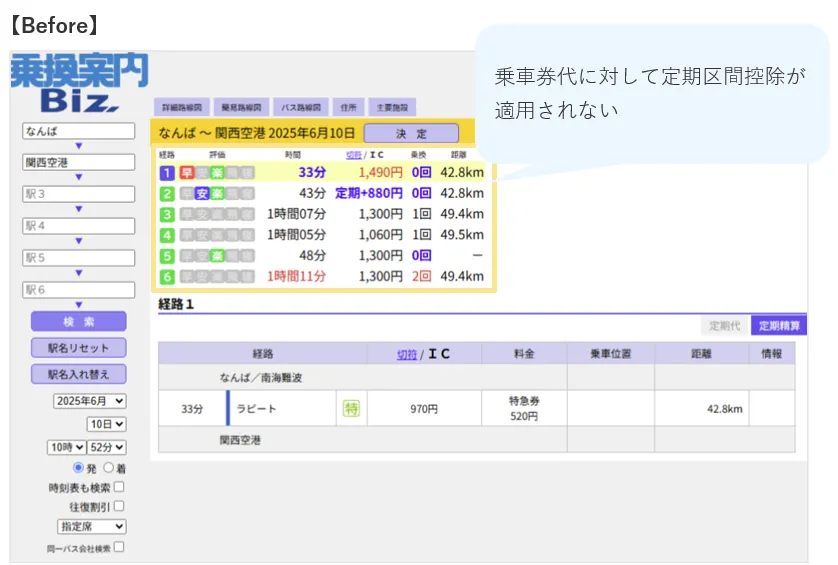Select route number 1 icon
Viewport: 838px width, 565px height.
[x=167, y=173]
